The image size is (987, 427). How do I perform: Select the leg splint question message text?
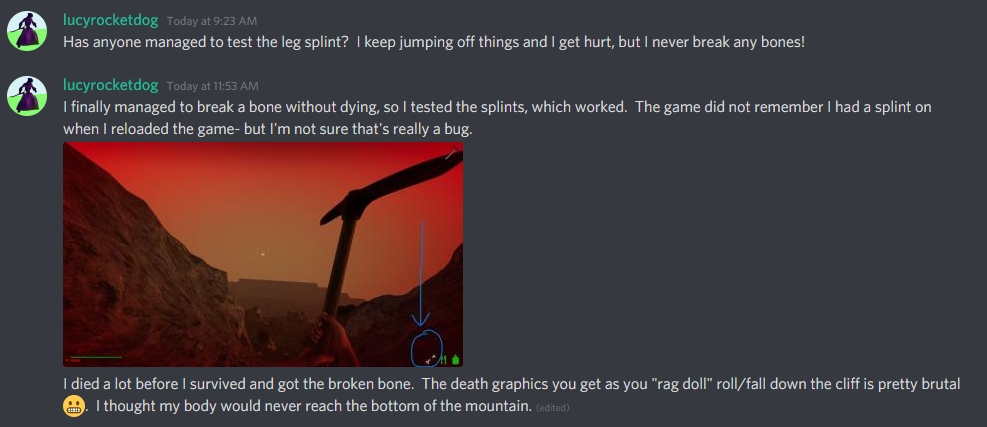tap(434, 42)
